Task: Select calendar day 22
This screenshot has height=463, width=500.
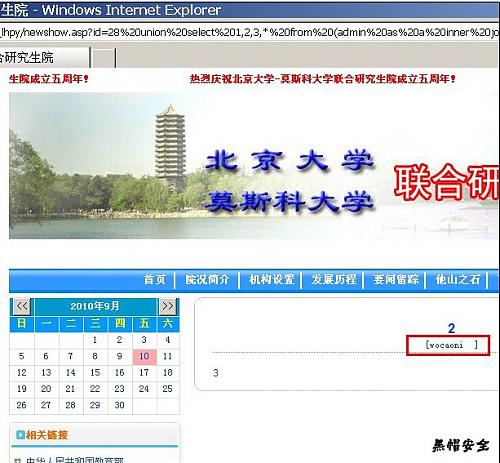Action: pyautogui.click(x=95, y=389)
